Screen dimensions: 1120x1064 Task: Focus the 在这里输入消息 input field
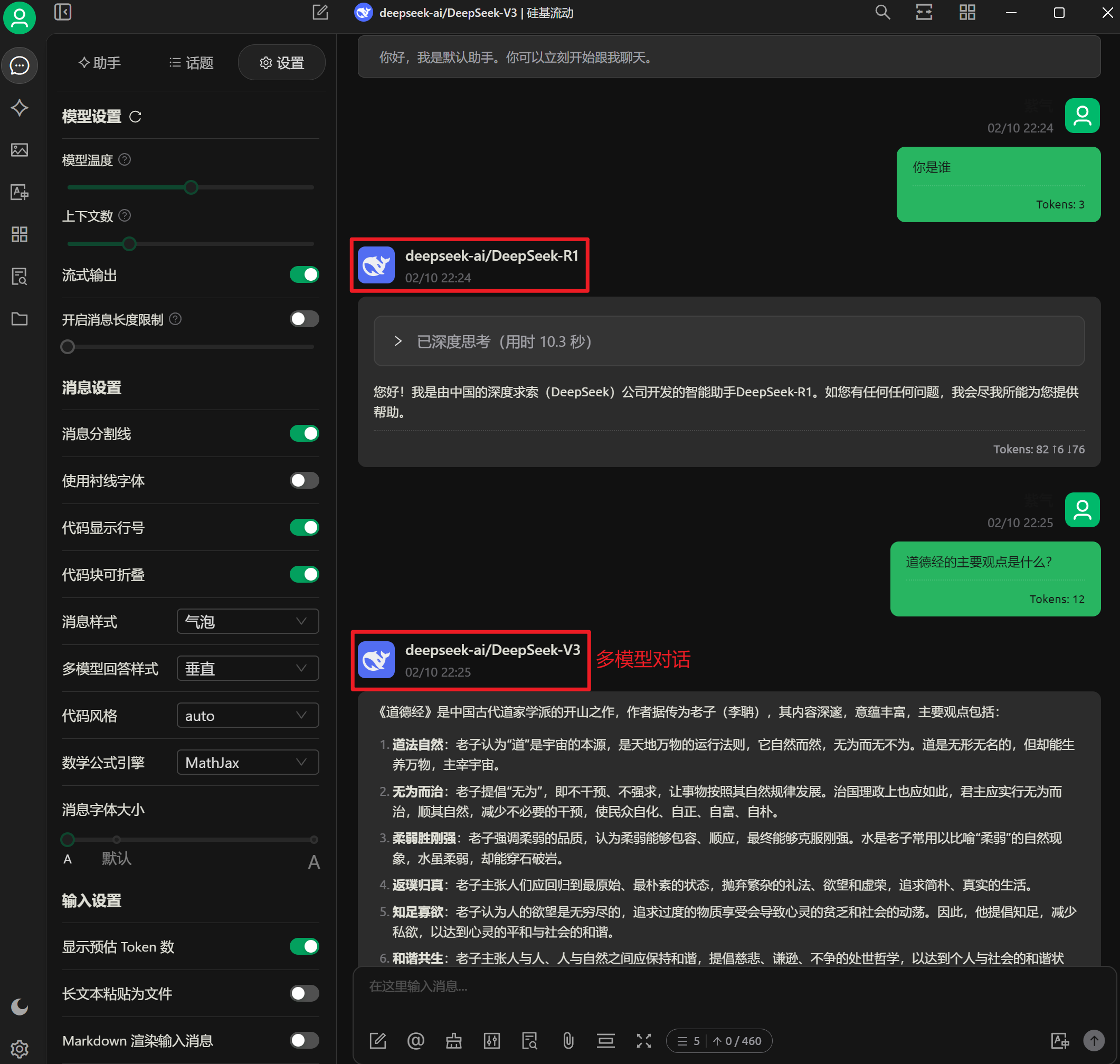pyautogui.click(x=734, y=995)
